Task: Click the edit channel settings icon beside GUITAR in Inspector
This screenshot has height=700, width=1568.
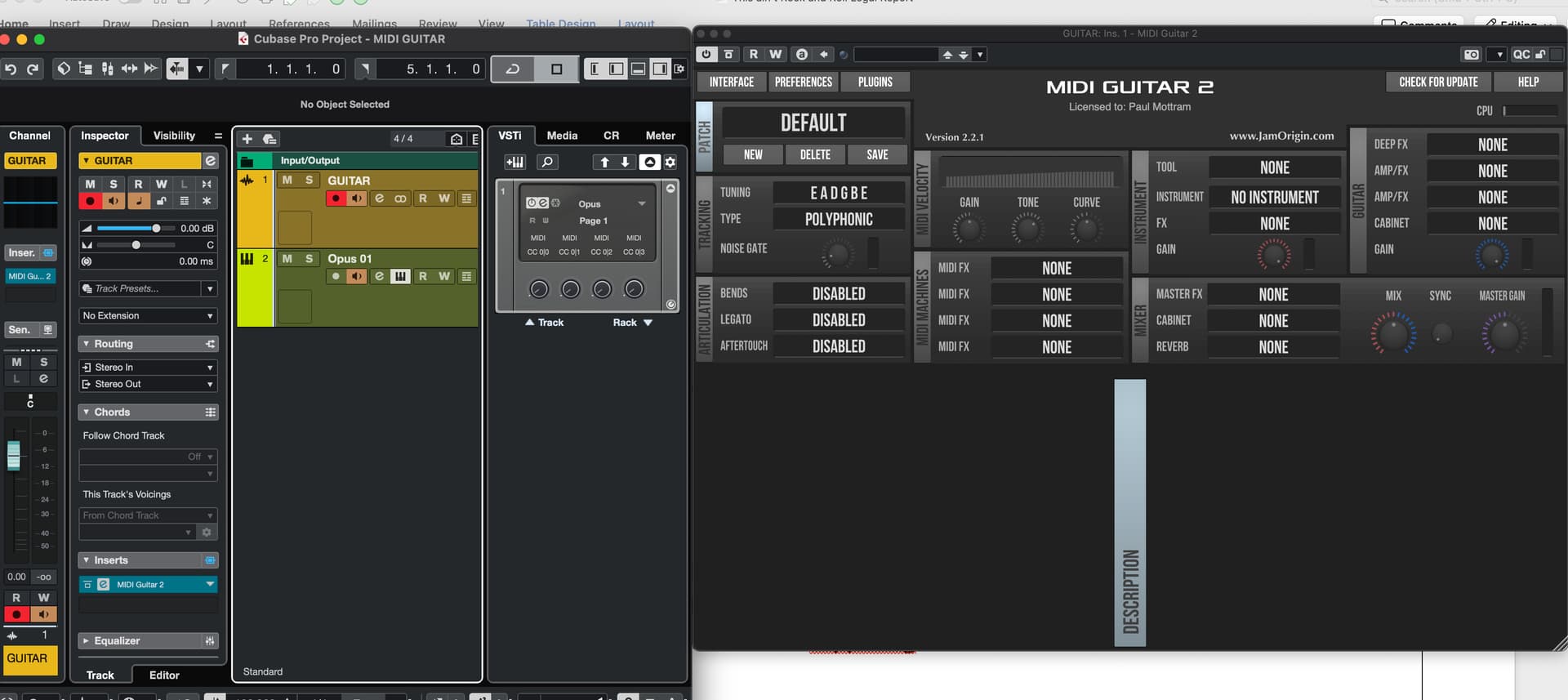Action: [211, 161]
